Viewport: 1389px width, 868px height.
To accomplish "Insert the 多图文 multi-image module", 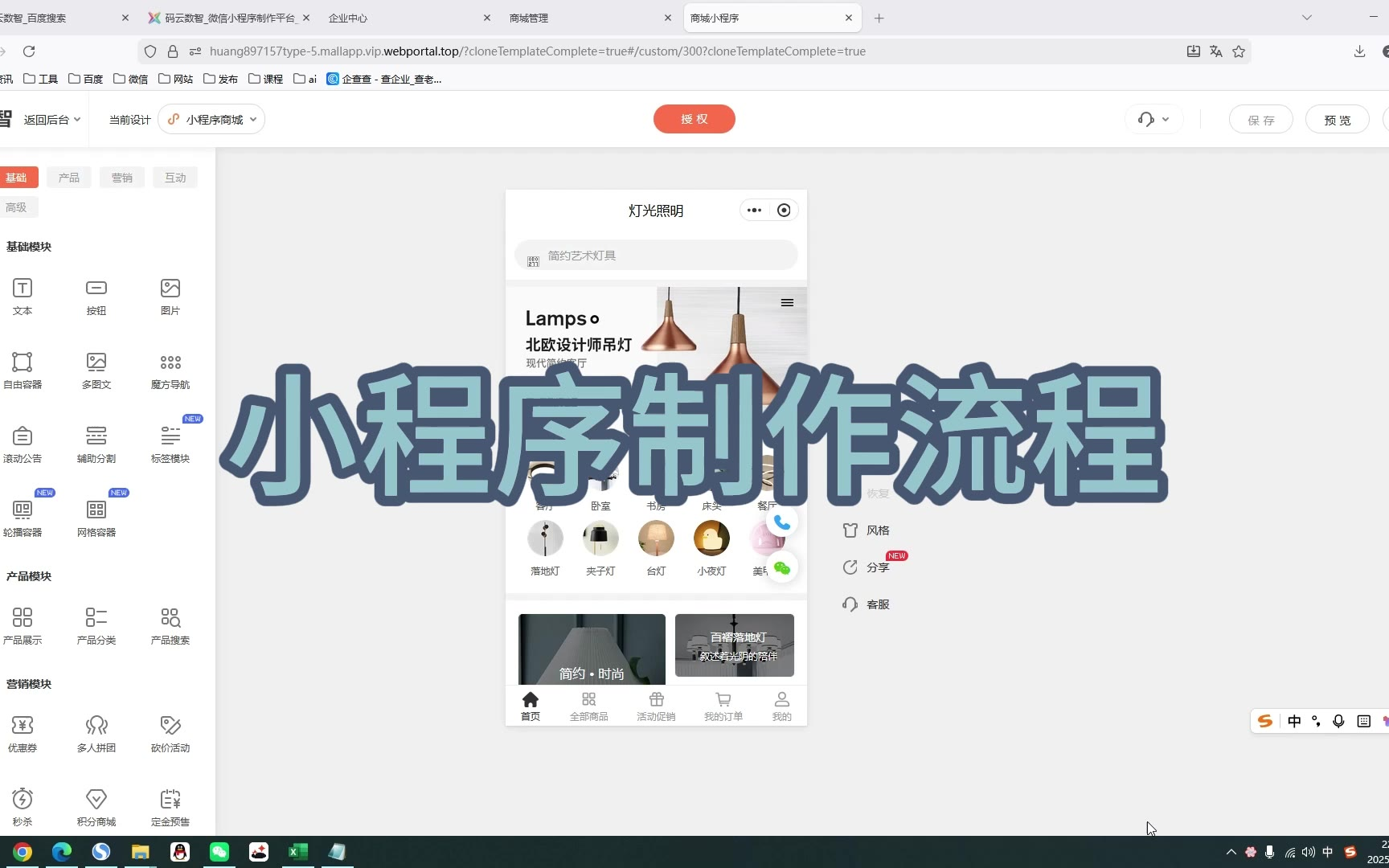I will click(96, 371).
